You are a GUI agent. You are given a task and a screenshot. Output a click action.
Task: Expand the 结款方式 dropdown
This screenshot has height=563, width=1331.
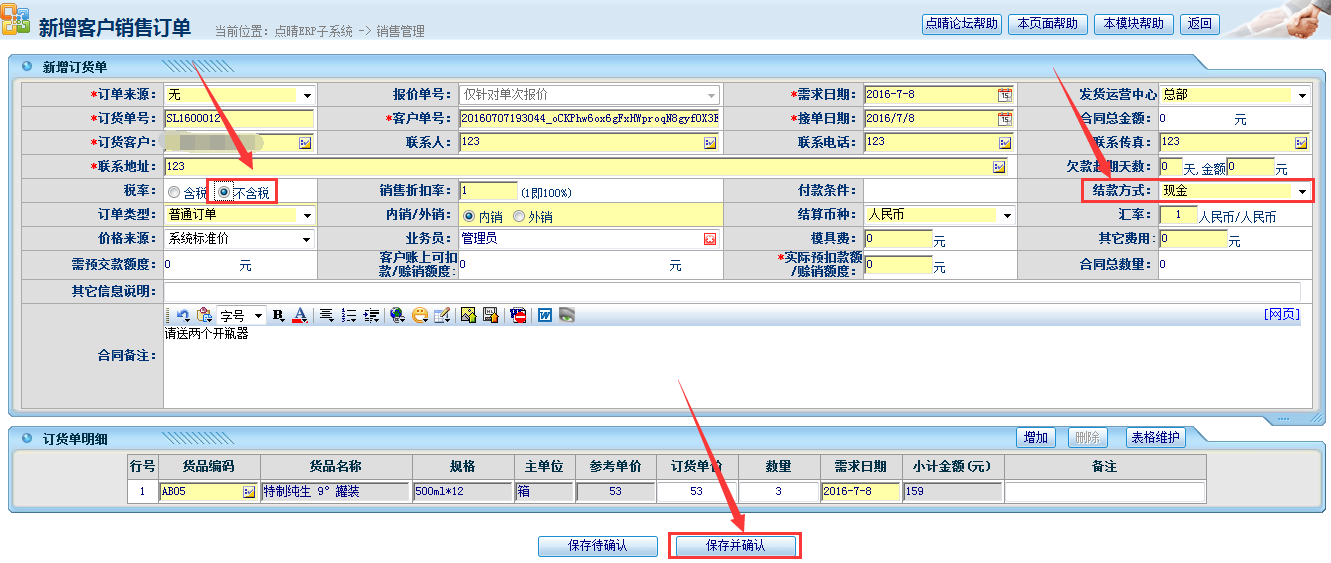(x=1302, y=191)
